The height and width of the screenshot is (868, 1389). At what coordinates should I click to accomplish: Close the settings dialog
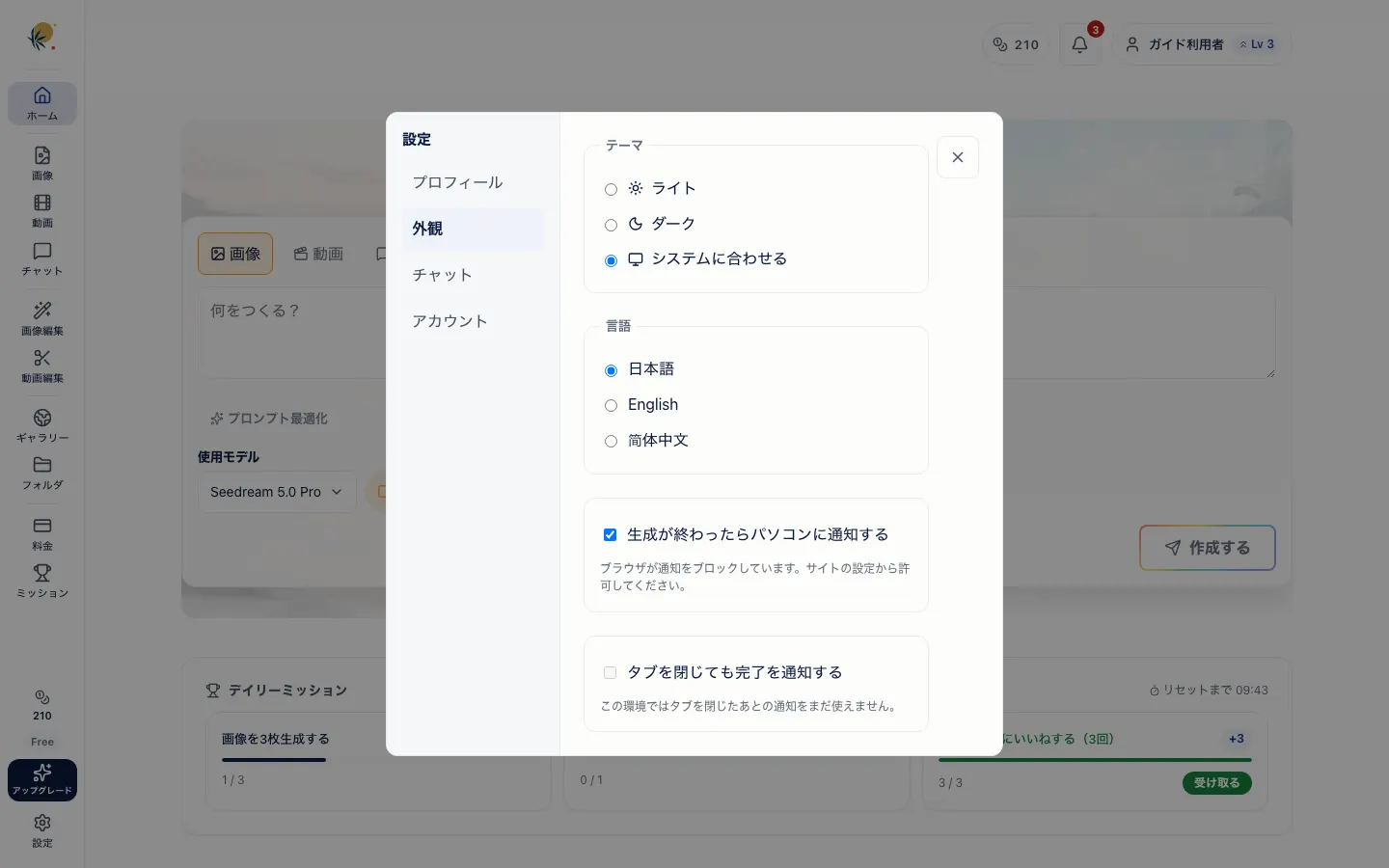958,157
